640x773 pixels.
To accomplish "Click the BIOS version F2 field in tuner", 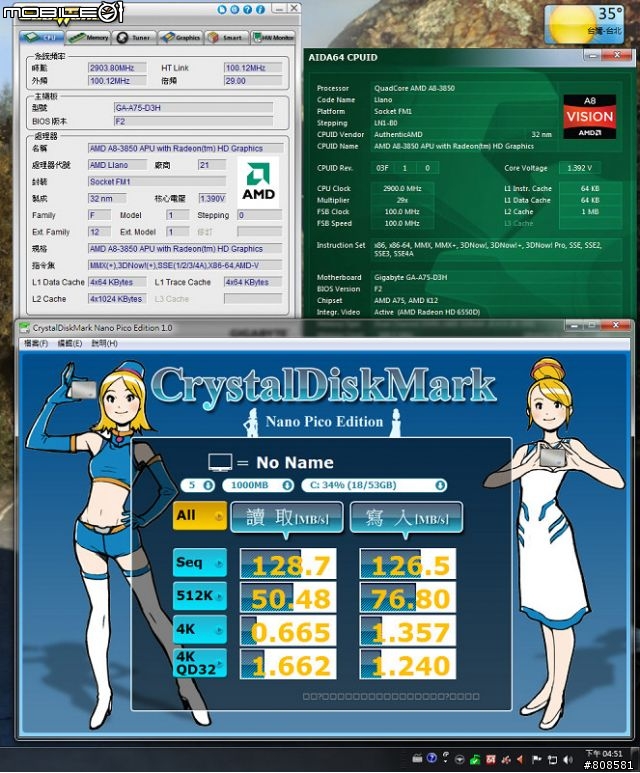I will (193, 121).
